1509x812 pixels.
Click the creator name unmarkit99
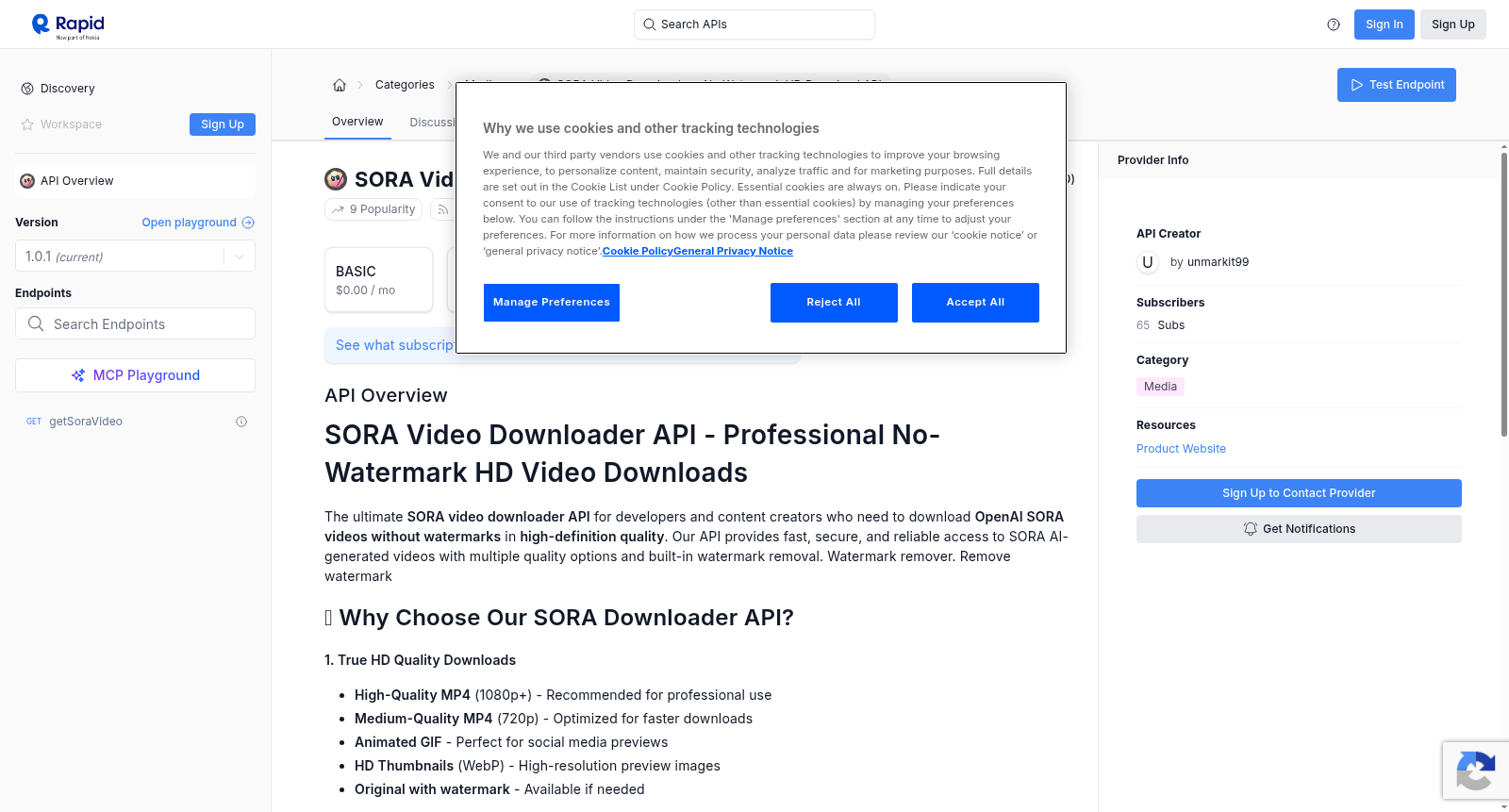(x=1218, y=262)
